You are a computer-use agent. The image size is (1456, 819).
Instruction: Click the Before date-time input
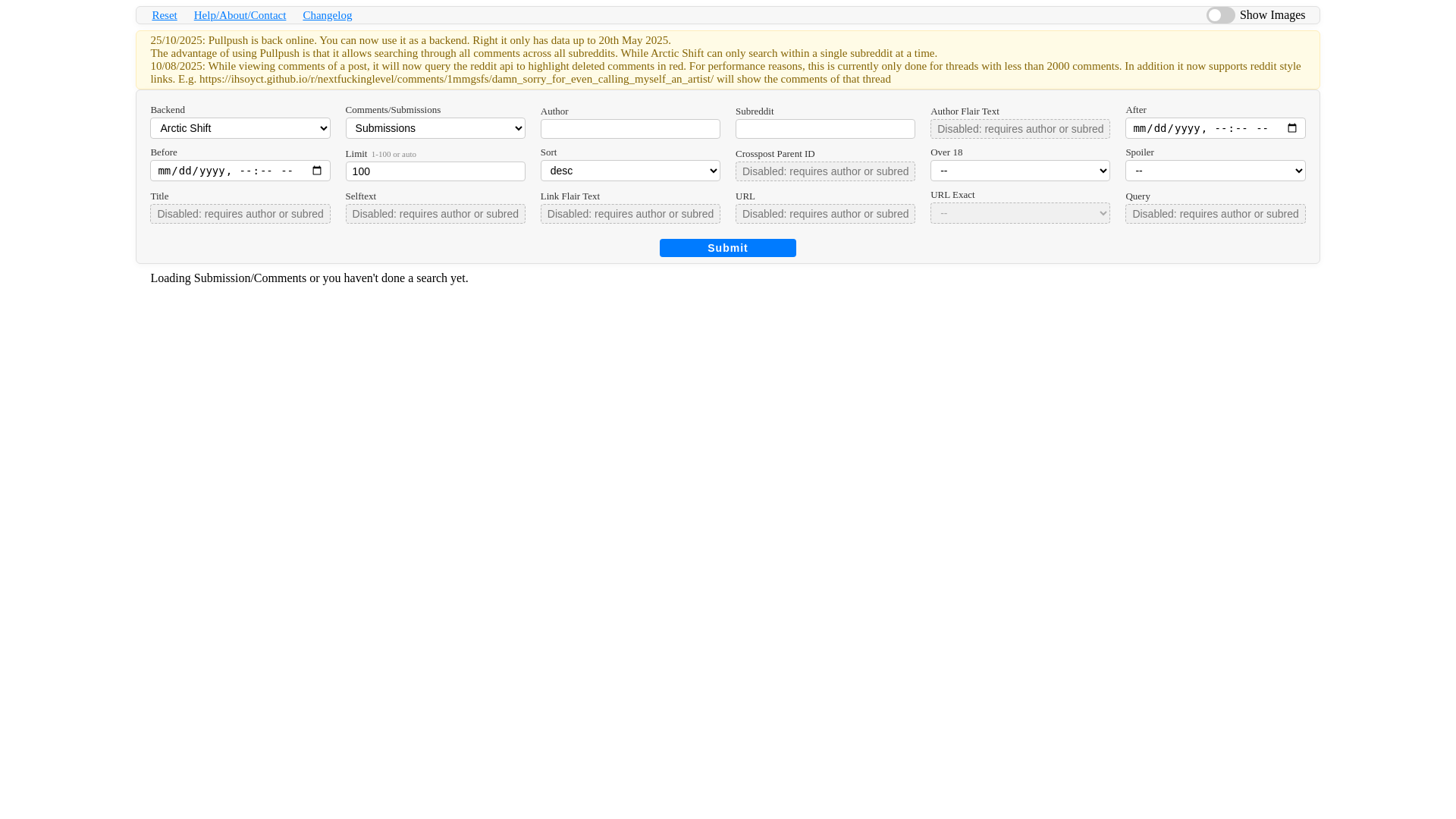pyautogui.click(x=240, y=171)
